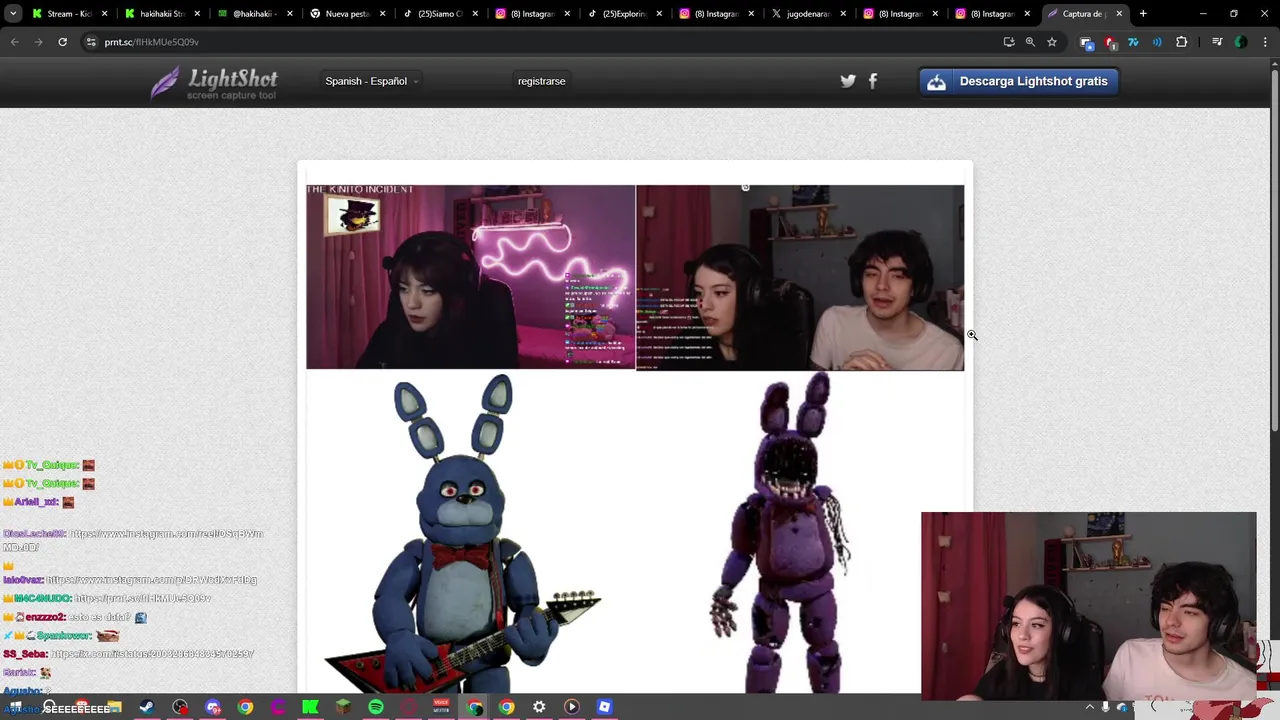Image resolution: width=1280 pixels, height=720 pixels.
Task: Open the LightShot Facebook icon
Action: tap(873, 81)
